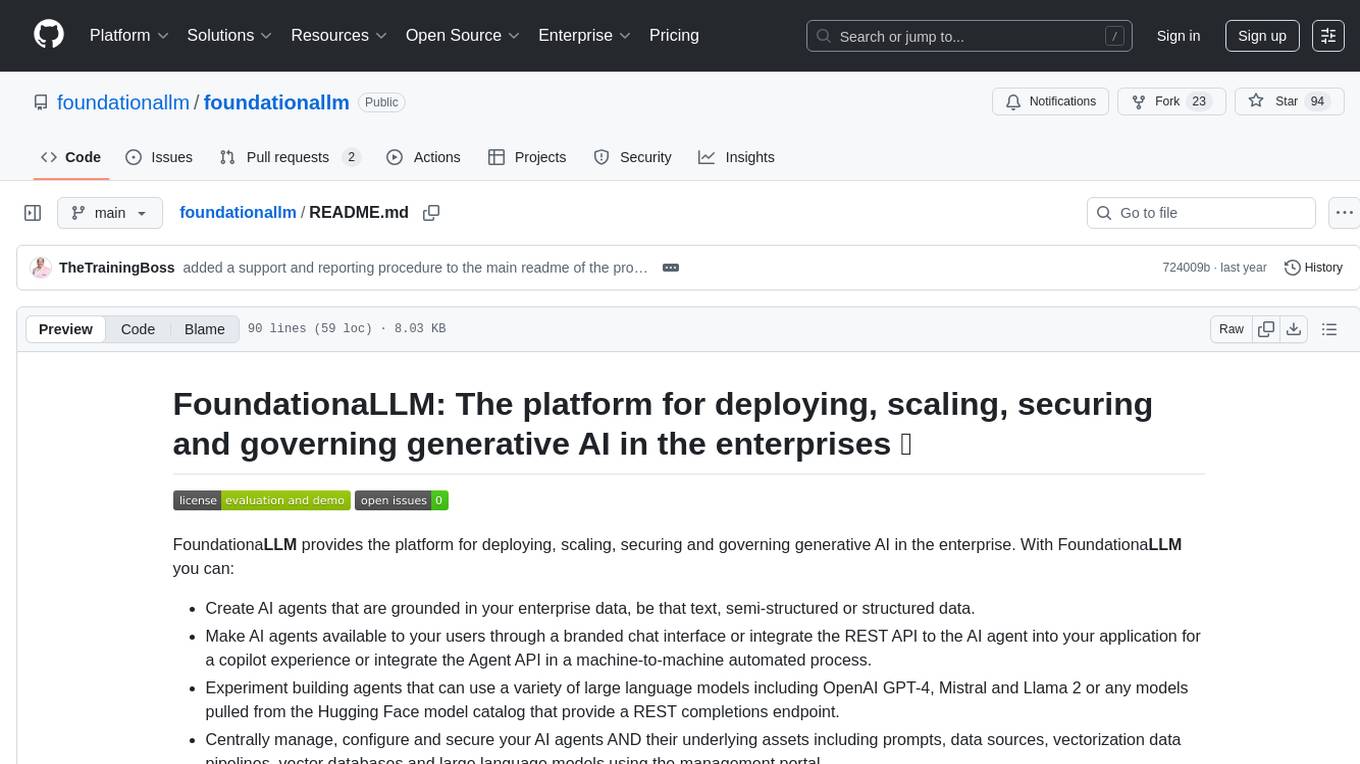Click the fork count 23
1360x764 pixels.
(x=1199, y=102)
